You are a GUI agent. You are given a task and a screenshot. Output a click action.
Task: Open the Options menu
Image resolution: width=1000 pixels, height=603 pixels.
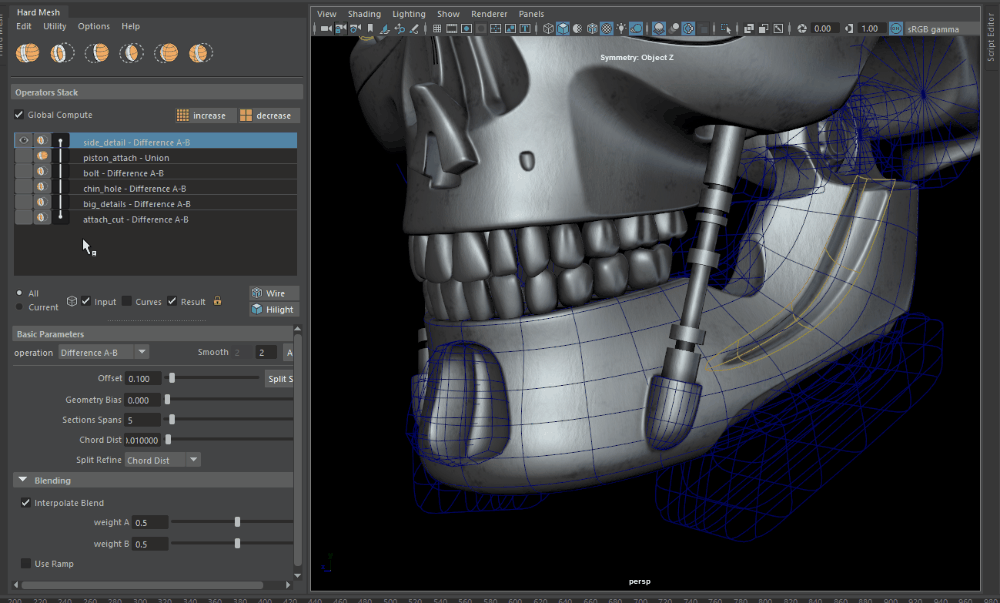[x=94, y=26]
